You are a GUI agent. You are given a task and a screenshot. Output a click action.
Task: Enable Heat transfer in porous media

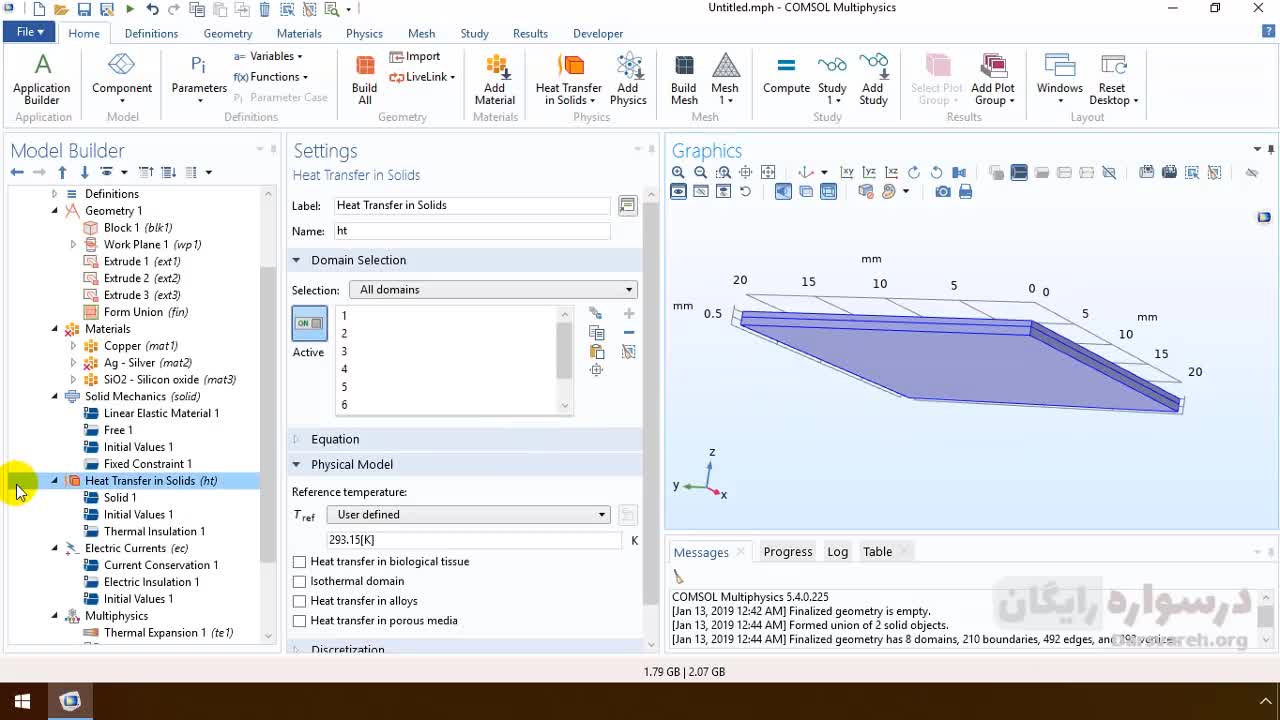299,621
